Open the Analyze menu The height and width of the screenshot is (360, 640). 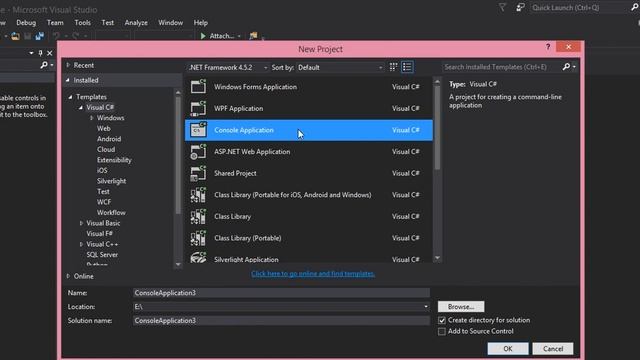136,23
